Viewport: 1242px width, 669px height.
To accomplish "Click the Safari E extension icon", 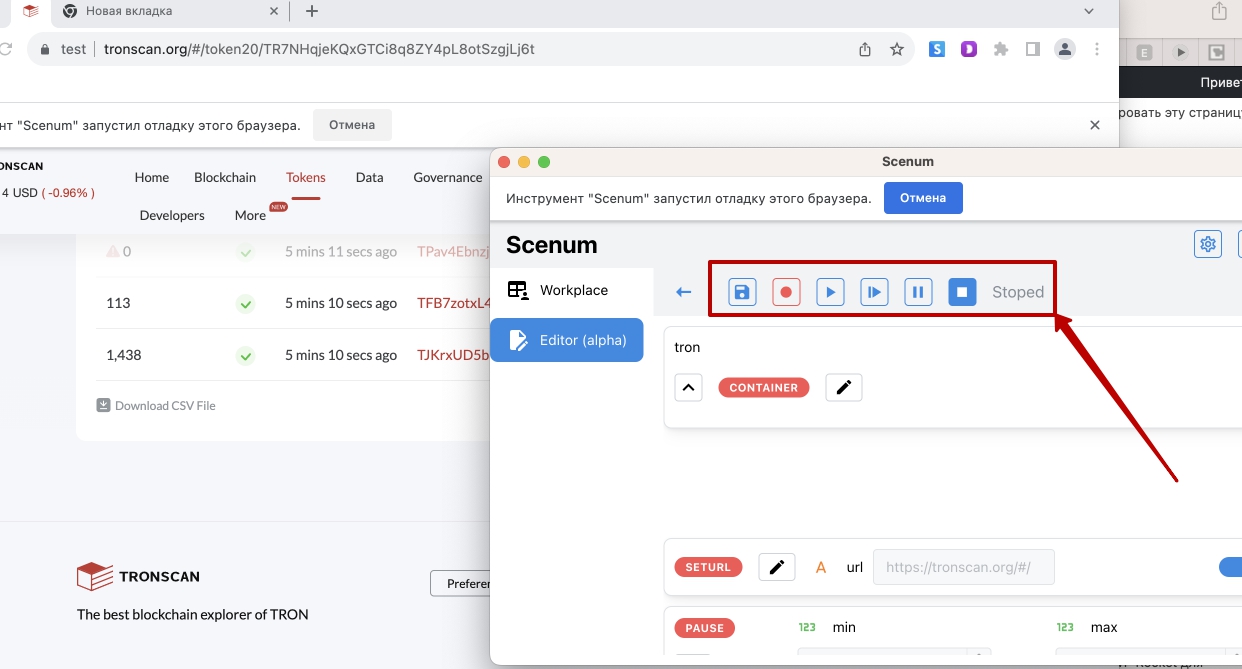I will click(1144, 53).
